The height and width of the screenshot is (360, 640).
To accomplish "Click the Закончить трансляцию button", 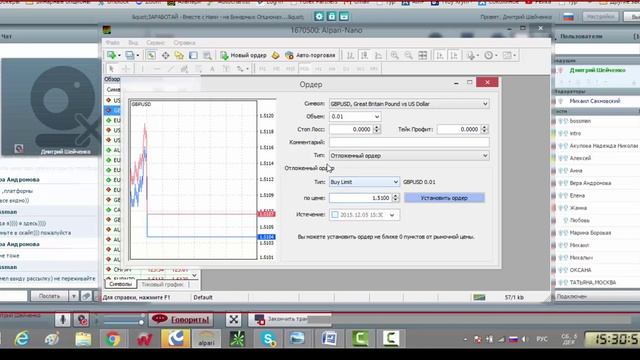I will (x=289, y=319).
